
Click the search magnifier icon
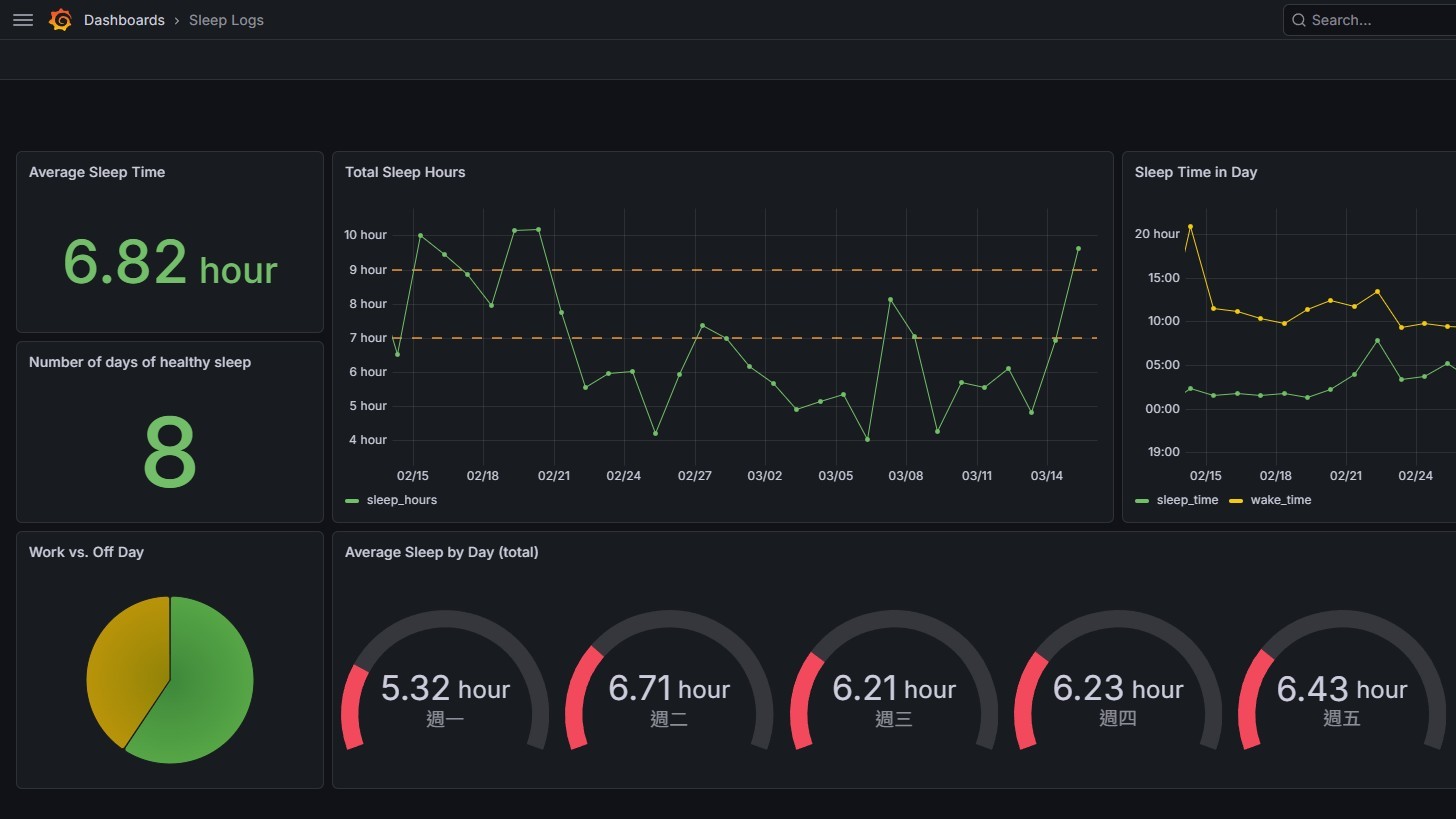click(1299, 20)
